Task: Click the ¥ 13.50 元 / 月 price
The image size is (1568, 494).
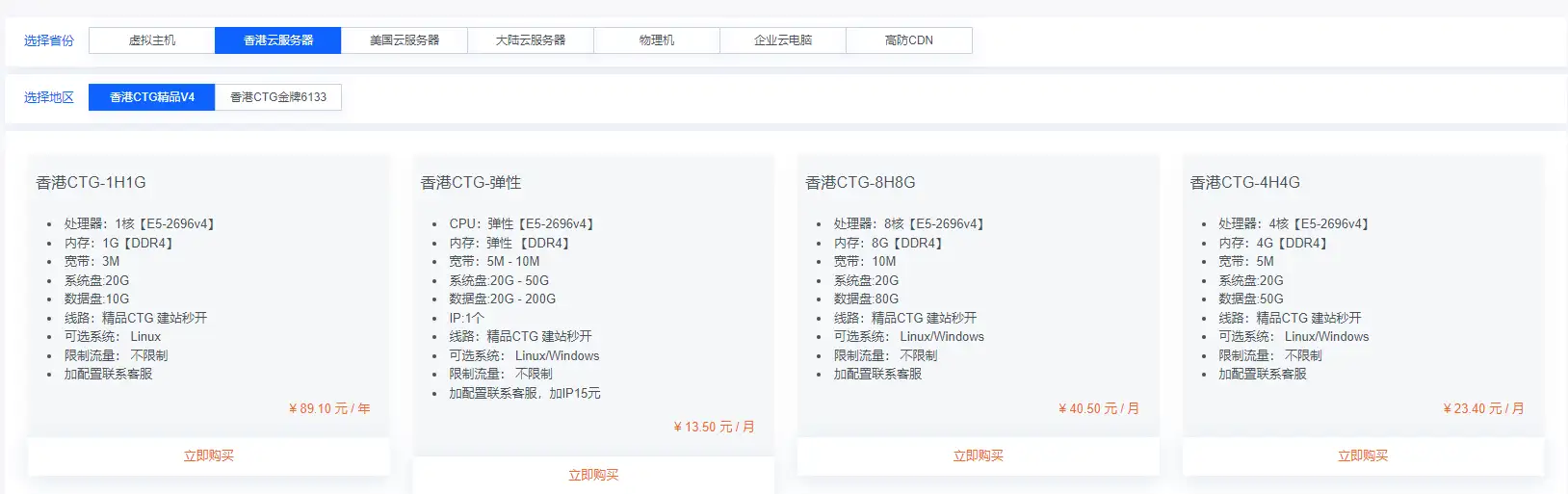Action: (x=714, y=428)
